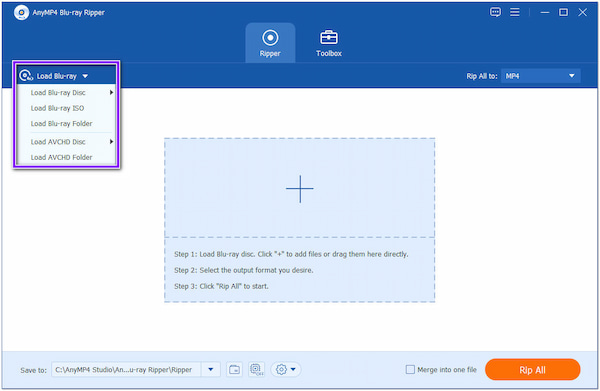Expand the Save to path dropdown arrow
This screenshot has width=600, height=391.
(210, 370)
